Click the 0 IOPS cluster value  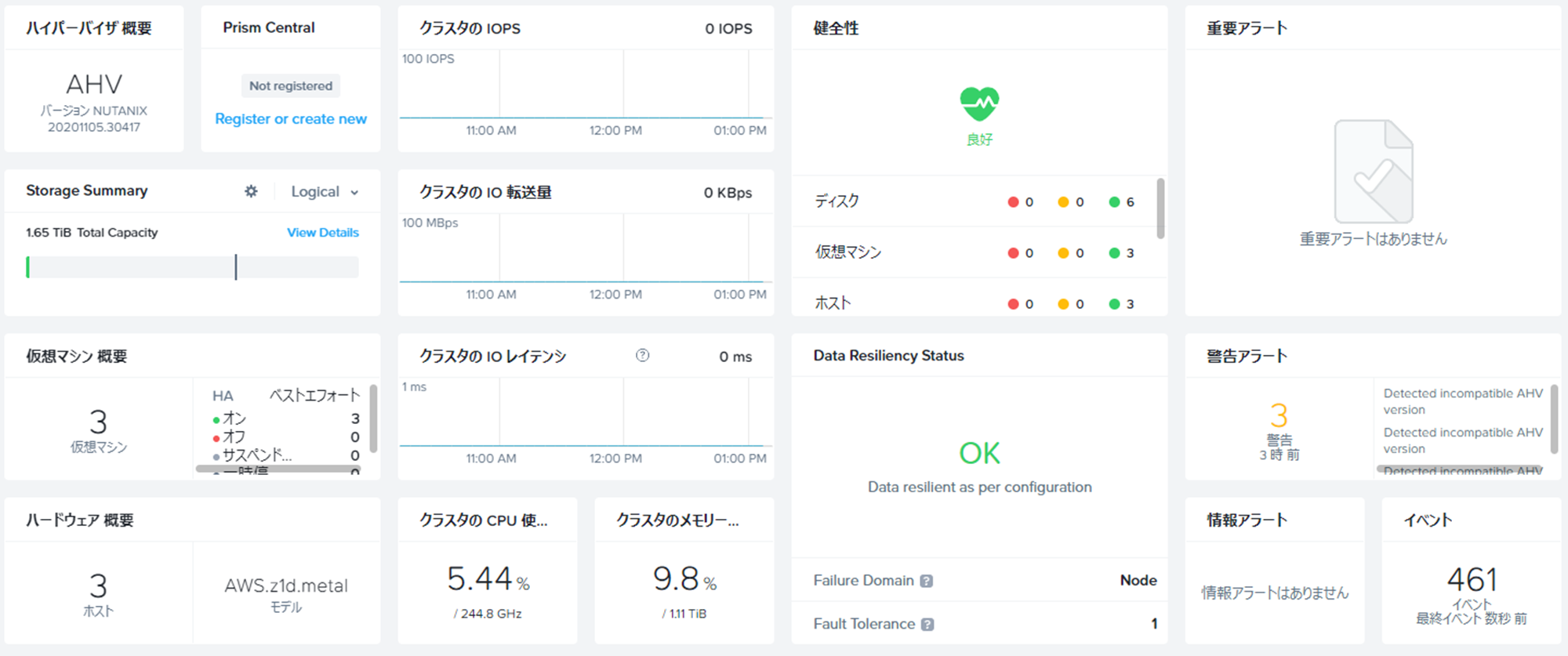728,29
